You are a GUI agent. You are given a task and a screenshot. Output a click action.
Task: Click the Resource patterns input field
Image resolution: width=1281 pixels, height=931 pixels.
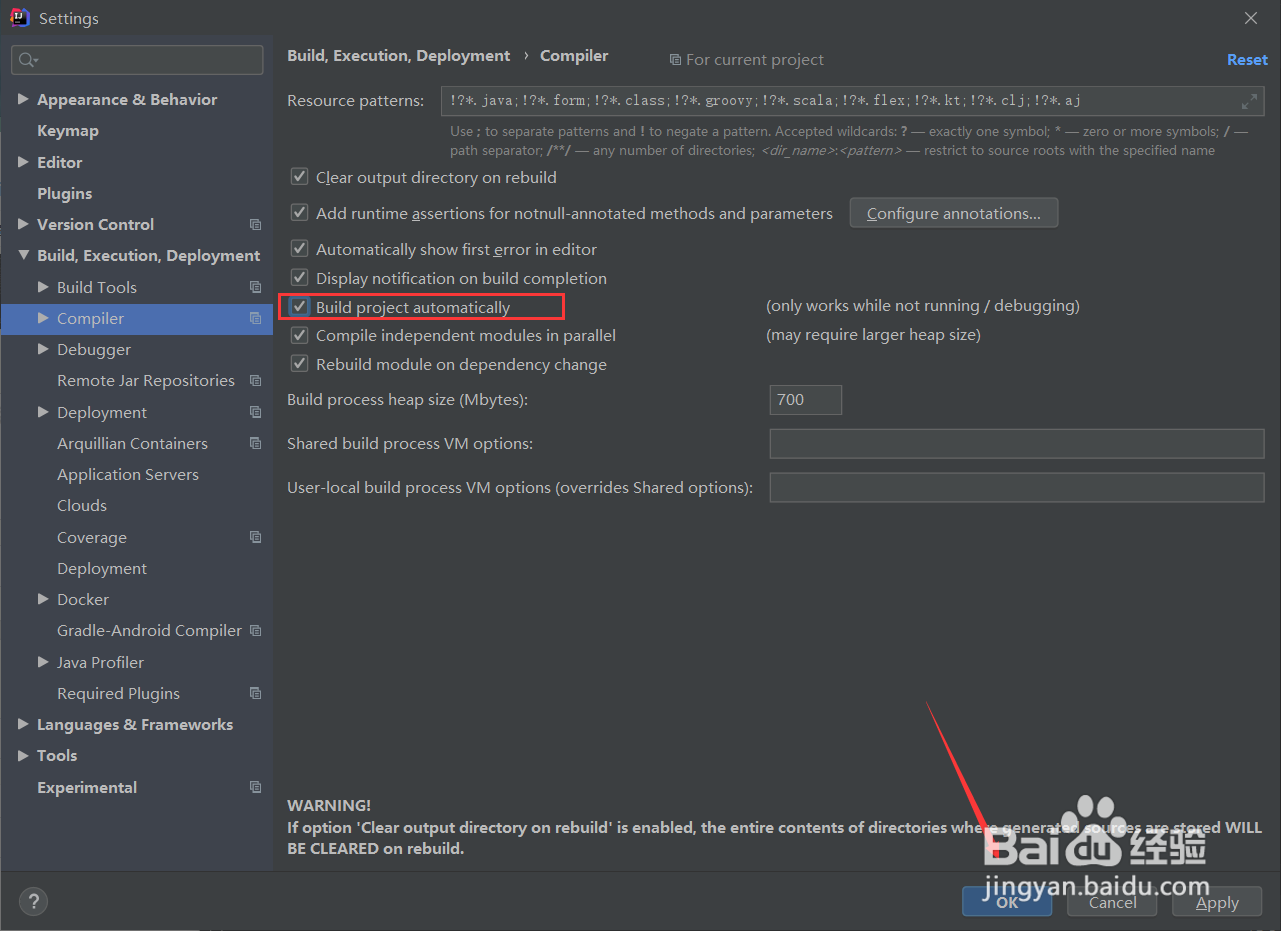(852, 101)
